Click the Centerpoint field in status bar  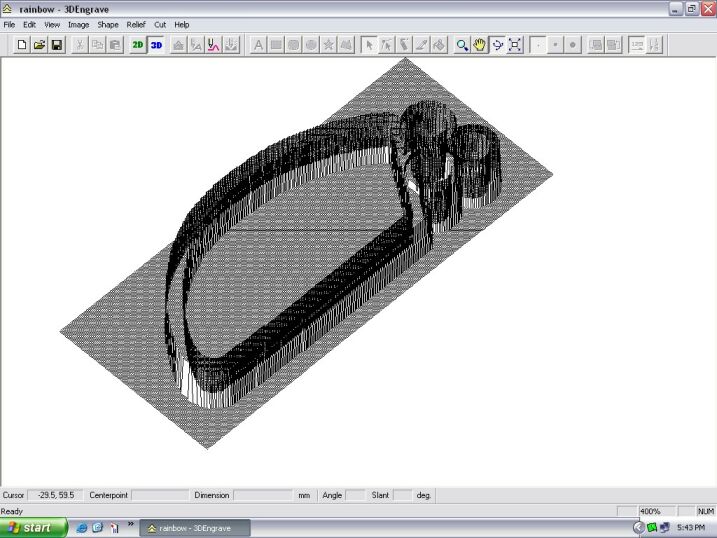point(159,495)
